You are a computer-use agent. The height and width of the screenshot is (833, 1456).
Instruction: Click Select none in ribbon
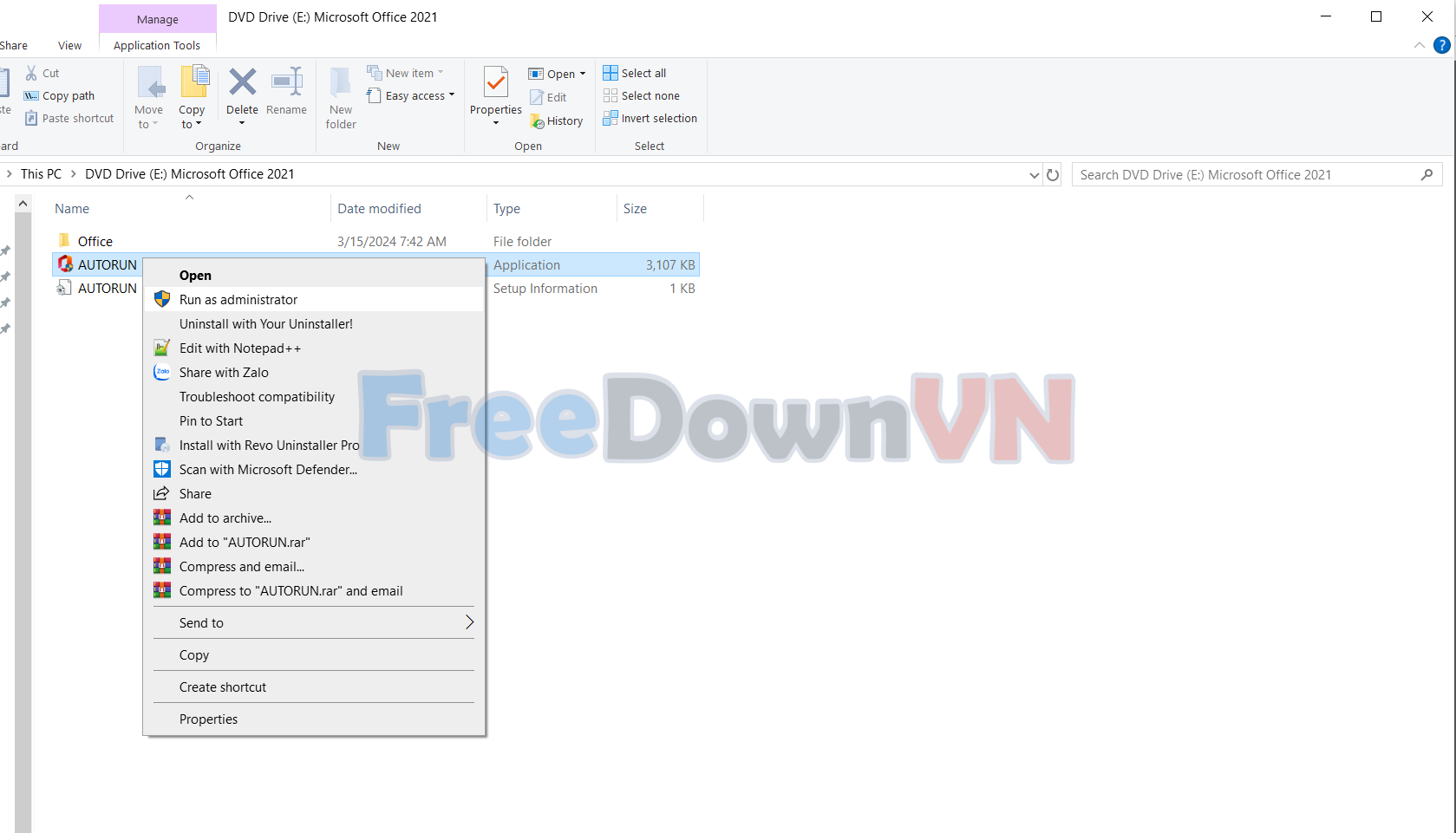click(x=650, y=96)
